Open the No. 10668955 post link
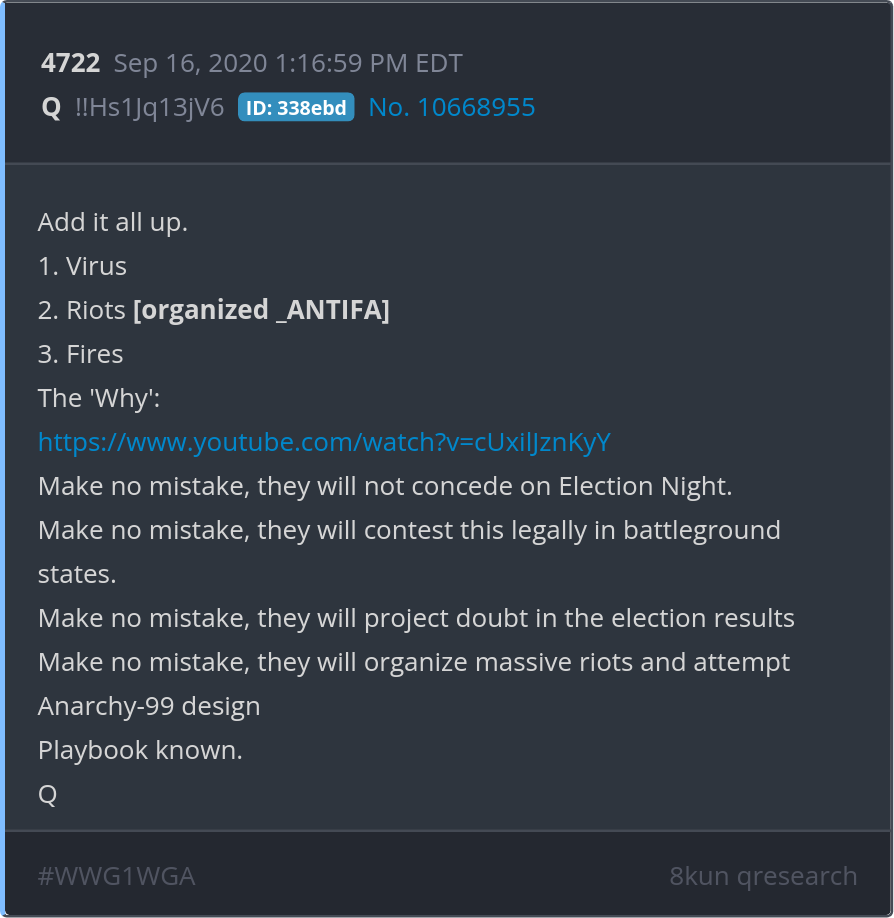The width and height of the screenshot is (894, 918). [452, 108]
